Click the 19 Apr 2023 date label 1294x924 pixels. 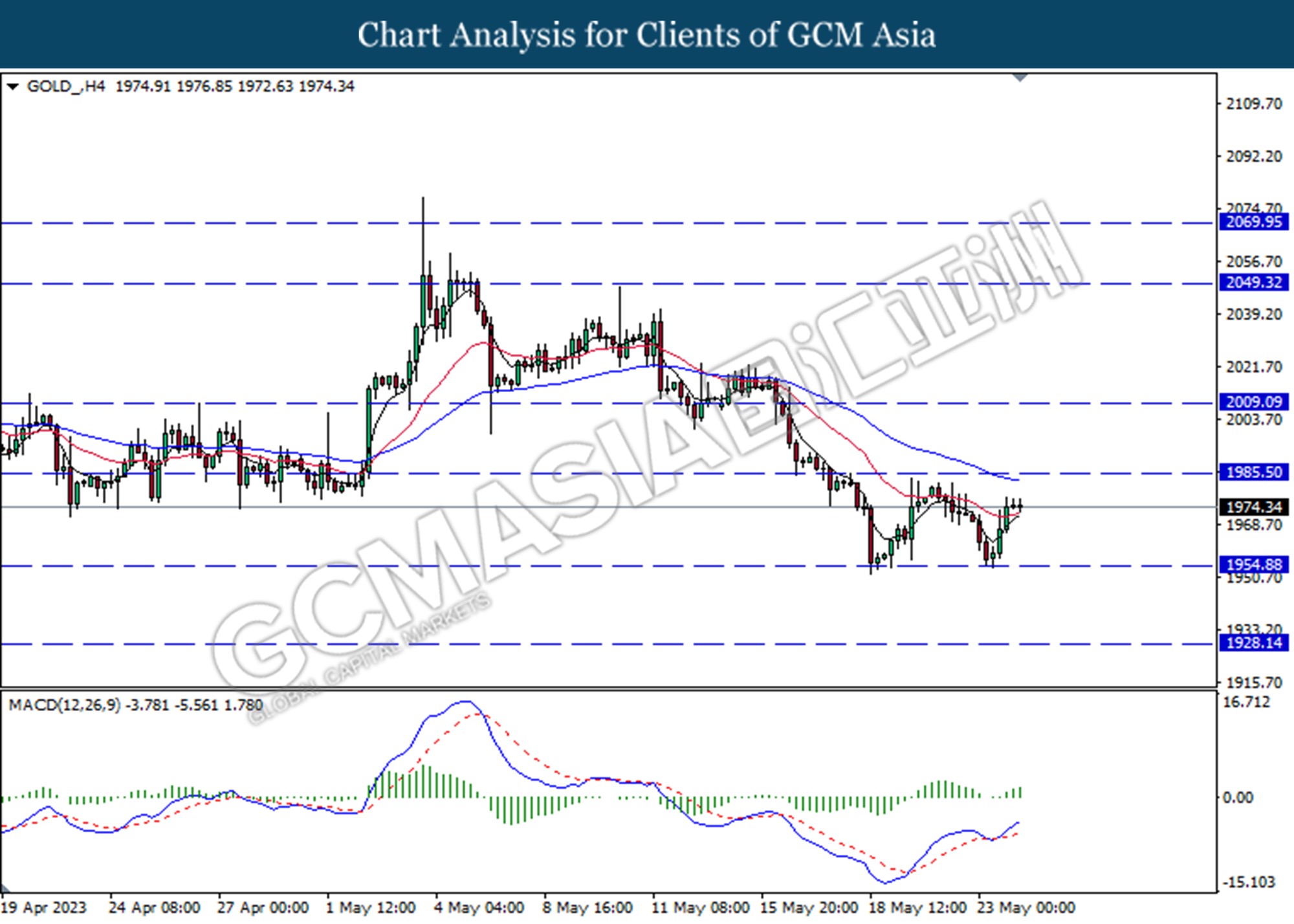point(44,908)
